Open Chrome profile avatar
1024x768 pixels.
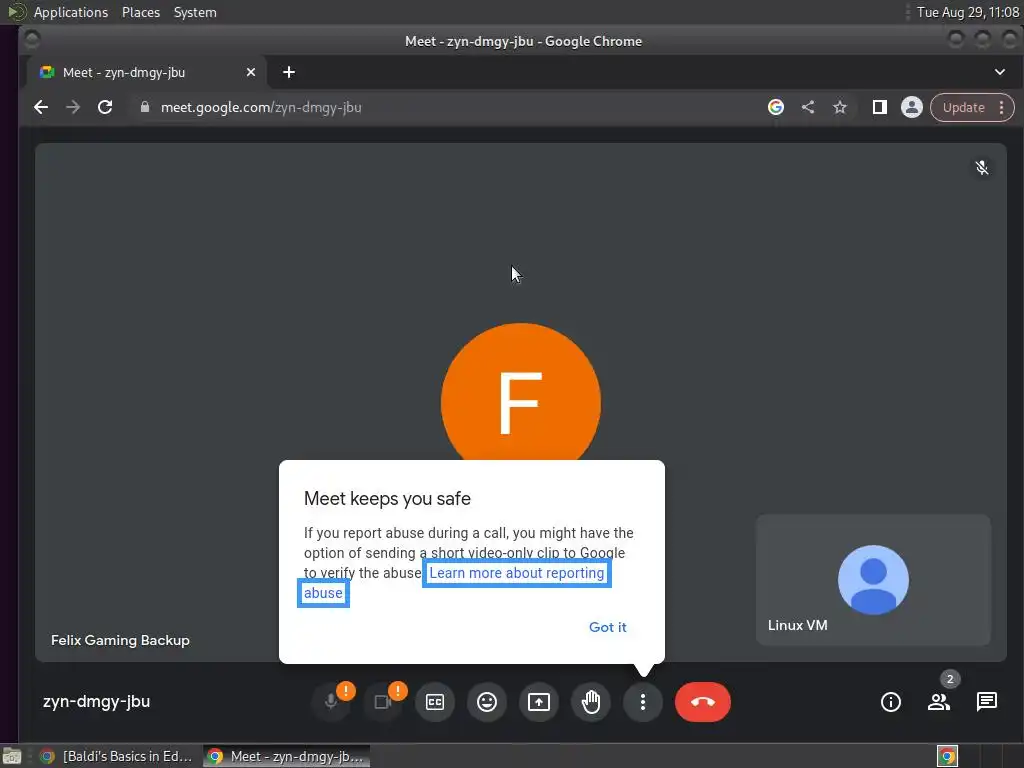(x=912, y=107)
